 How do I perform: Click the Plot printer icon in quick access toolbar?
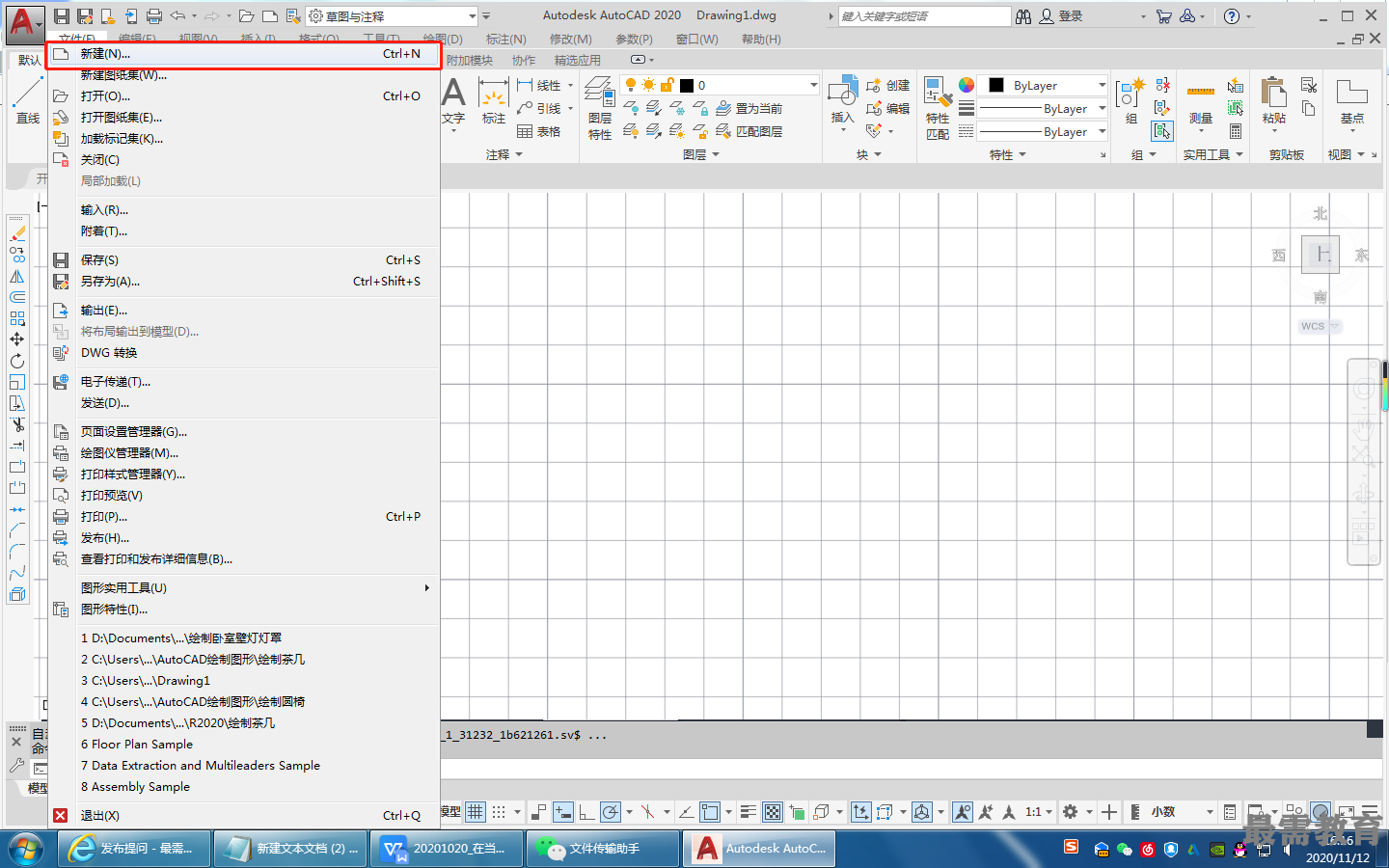click(154, 15)
